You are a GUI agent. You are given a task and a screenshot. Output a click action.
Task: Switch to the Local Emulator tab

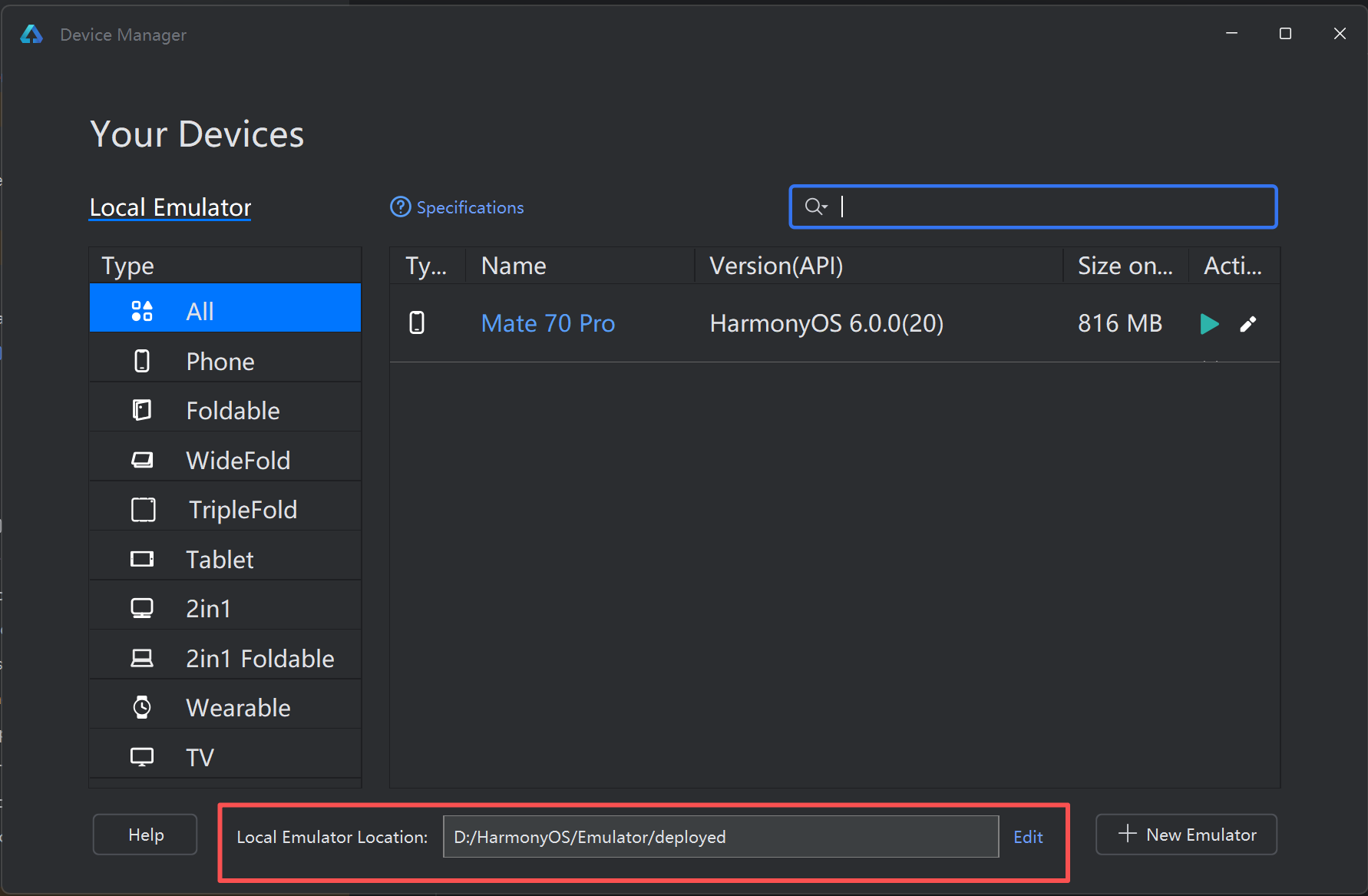[170, 207]
